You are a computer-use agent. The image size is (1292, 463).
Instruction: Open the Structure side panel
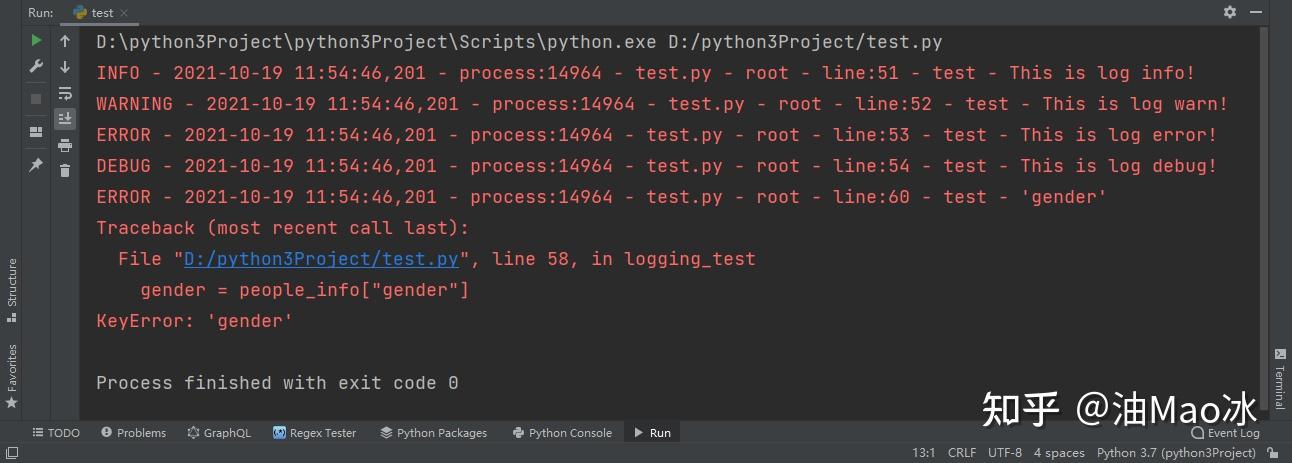point(12,290)
